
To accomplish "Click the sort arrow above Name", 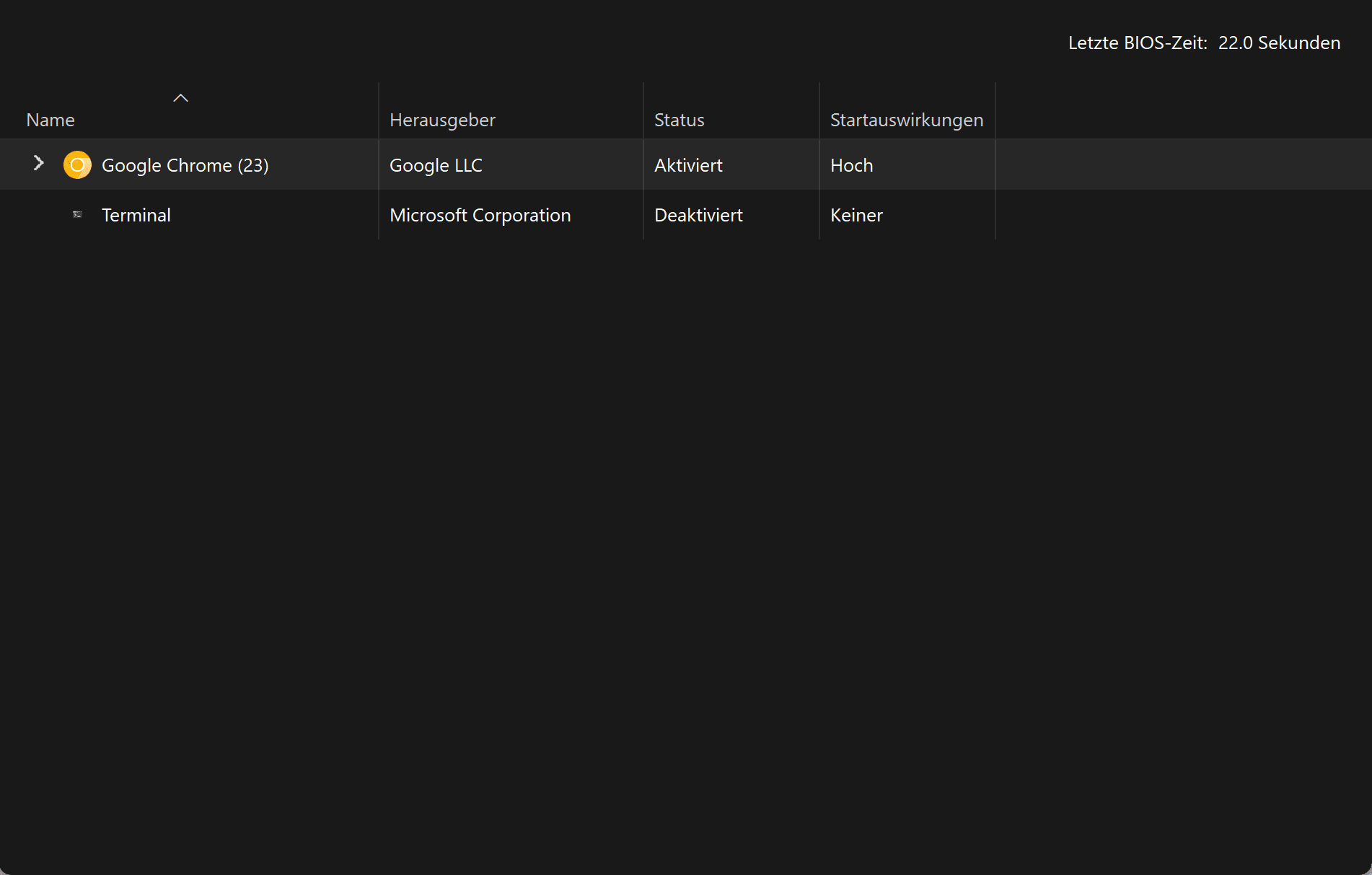I will (180, 98).
